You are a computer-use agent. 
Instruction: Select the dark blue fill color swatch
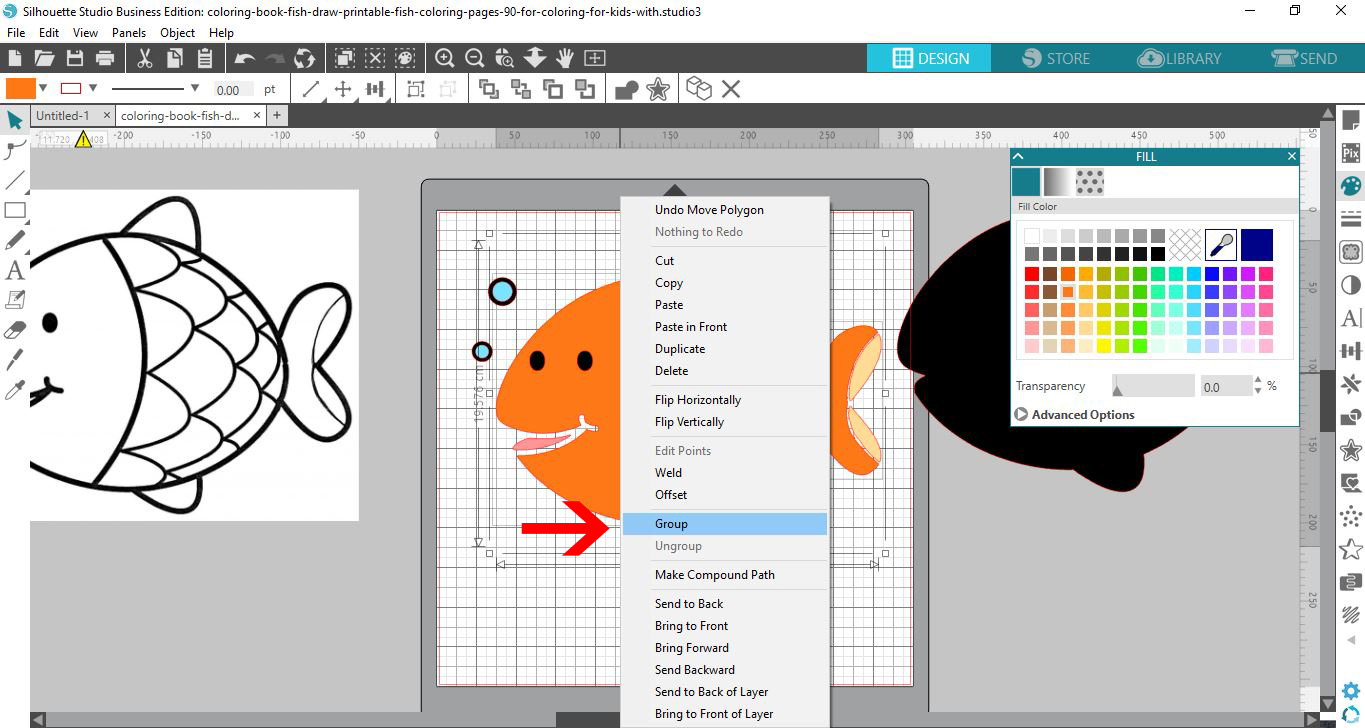tap(1256, 243)
